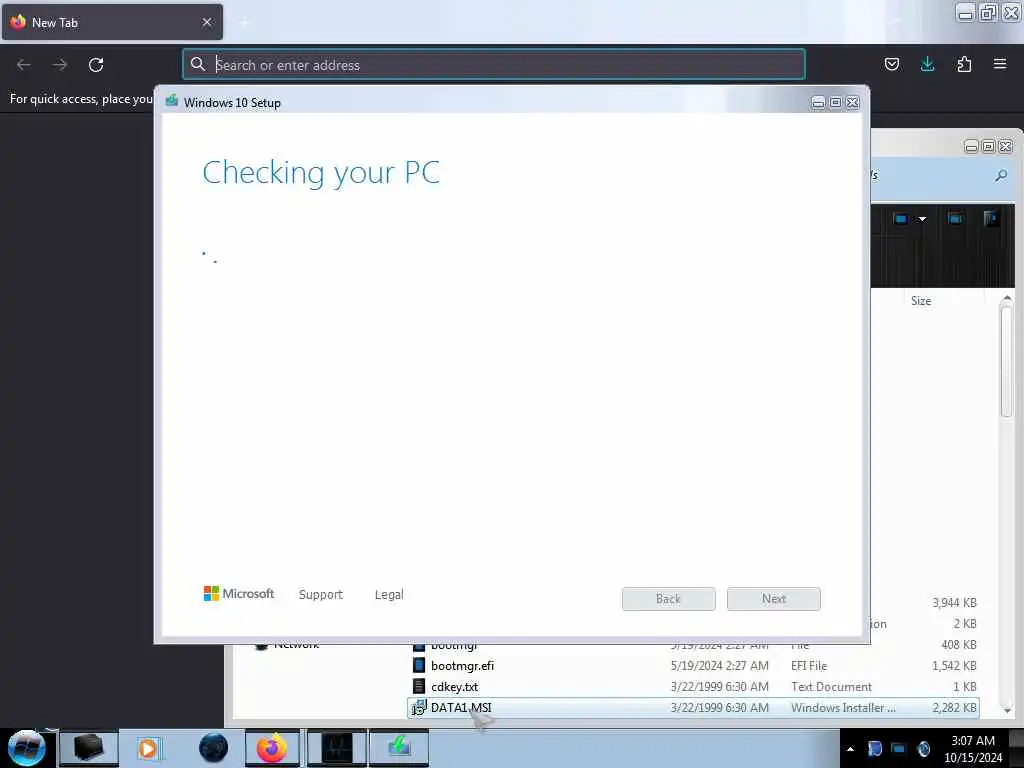The image size is (1024, 768).
Task: Click the scroll down arrow in Explorer
Action: pos(1007,710)
